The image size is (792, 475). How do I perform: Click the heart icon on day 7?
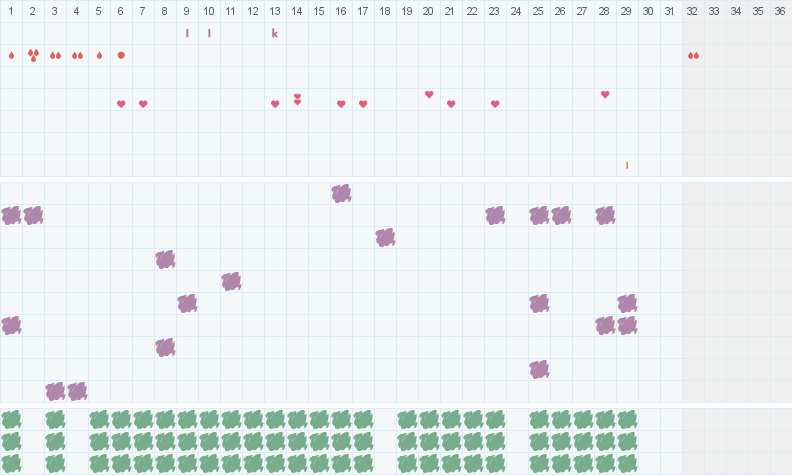[143, 104]
